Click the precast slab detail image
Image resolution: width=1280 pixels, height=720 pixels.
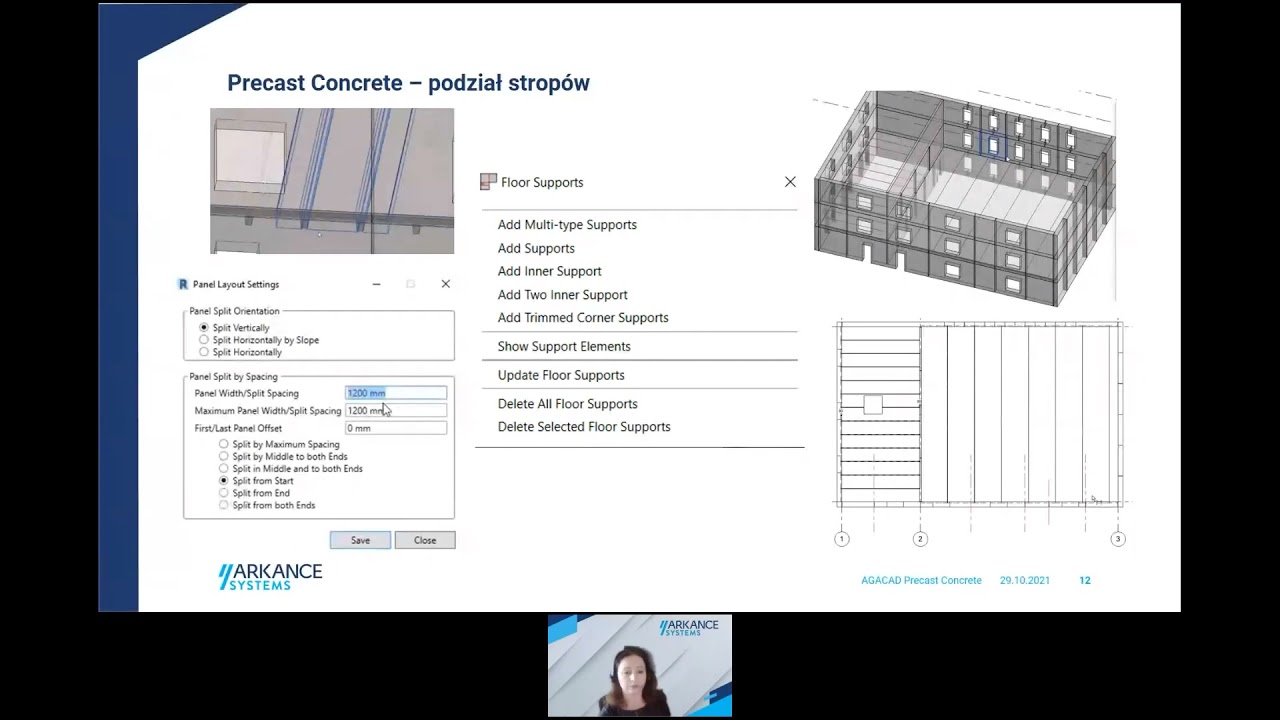[x=332, y=181]
